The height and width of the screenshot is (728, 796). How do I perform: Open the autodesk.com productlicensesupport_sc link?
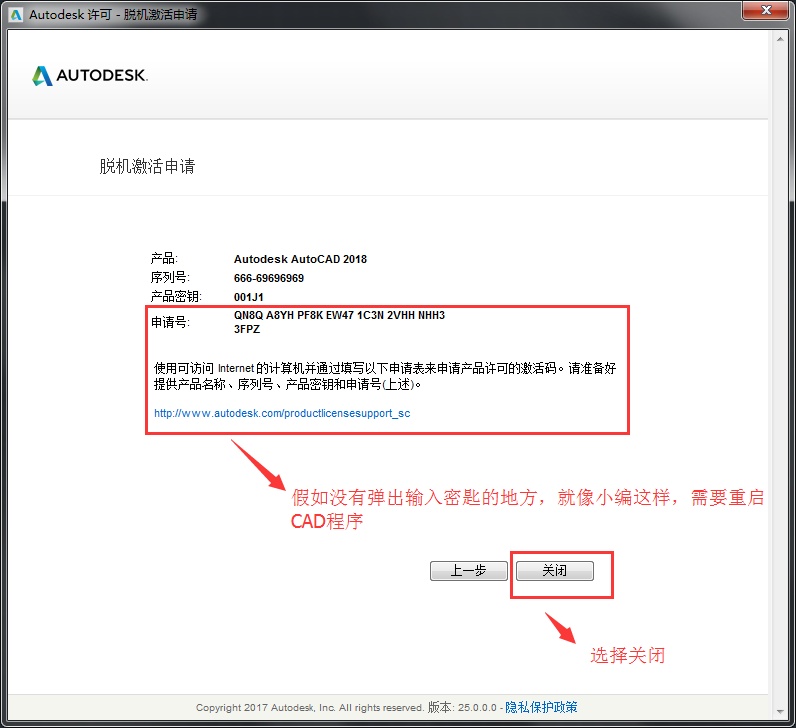(282, 412)
